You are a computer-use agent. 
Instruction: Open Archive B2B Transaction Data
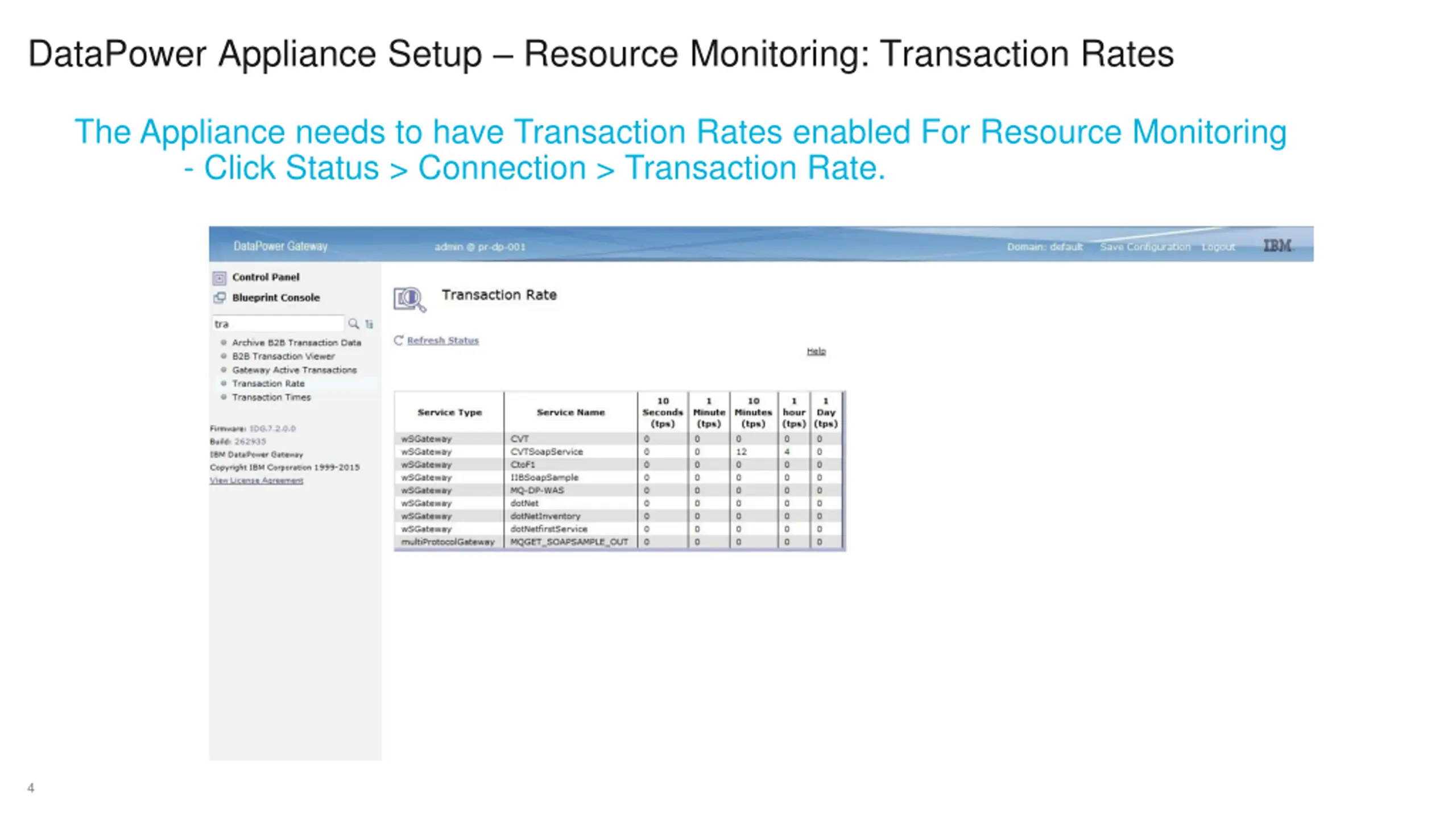296,342
